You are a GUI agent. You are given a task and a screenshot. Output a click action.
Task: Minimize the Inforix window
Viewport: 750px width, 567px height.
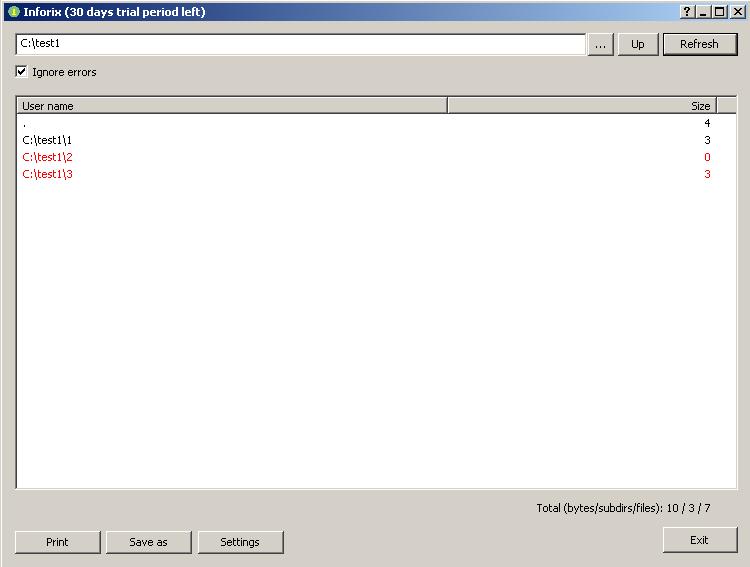click(x=703, y=12)
